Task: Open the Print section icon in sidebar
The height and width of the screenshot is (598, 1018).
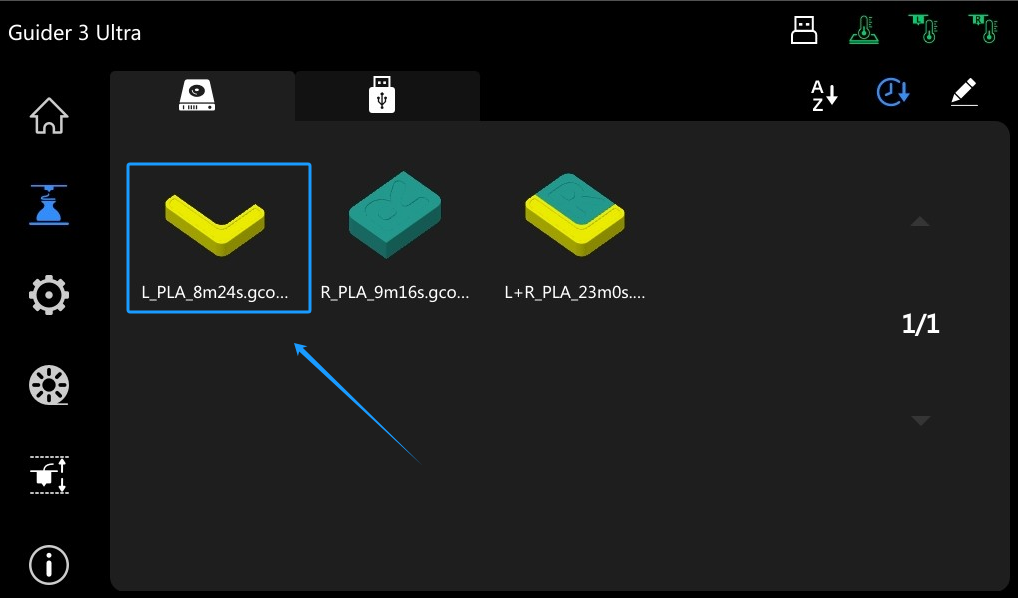Action: tap(49, 205)
